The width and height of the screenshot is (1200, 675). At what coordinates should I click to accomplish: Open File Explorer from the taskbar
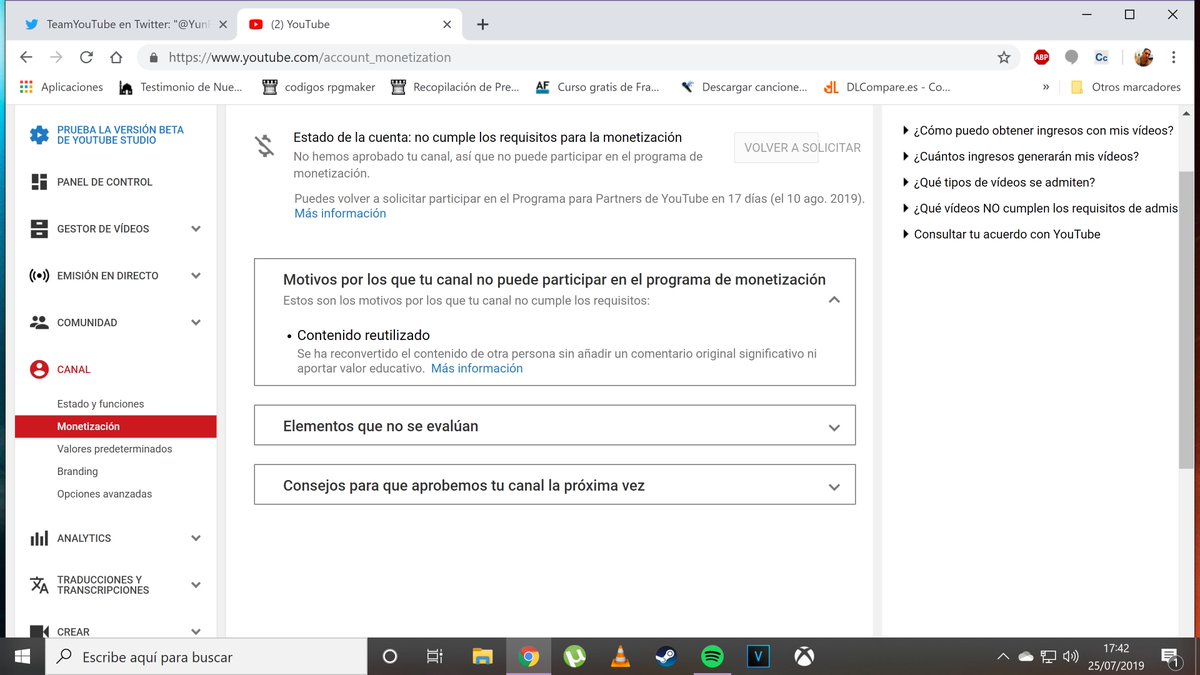pyautogui.click(x=482, y=657)
